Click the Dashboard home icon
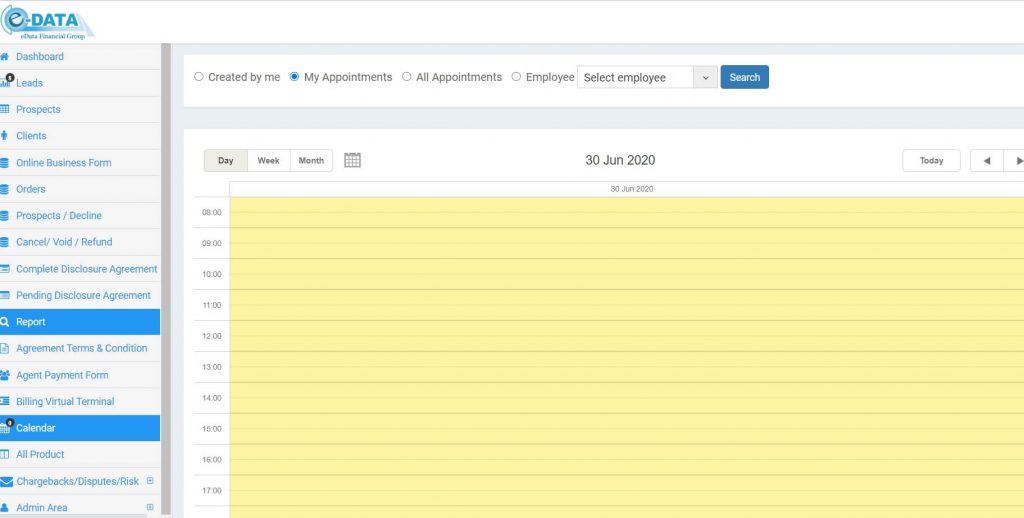 click(6, 57)
